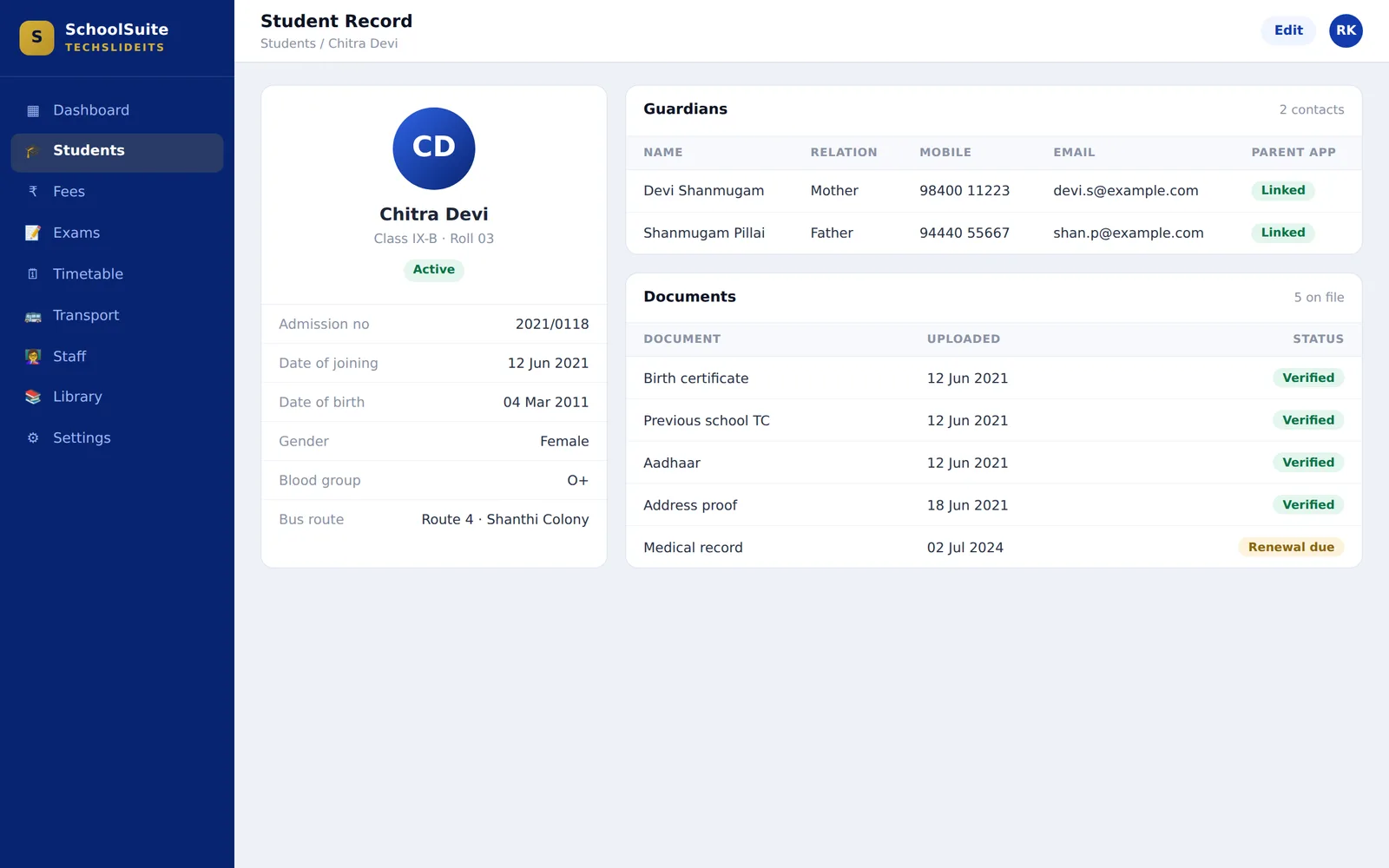Click Verified badge for Birth certificate
Viewport: 1389px width, 868px height.
point(1308,378)
